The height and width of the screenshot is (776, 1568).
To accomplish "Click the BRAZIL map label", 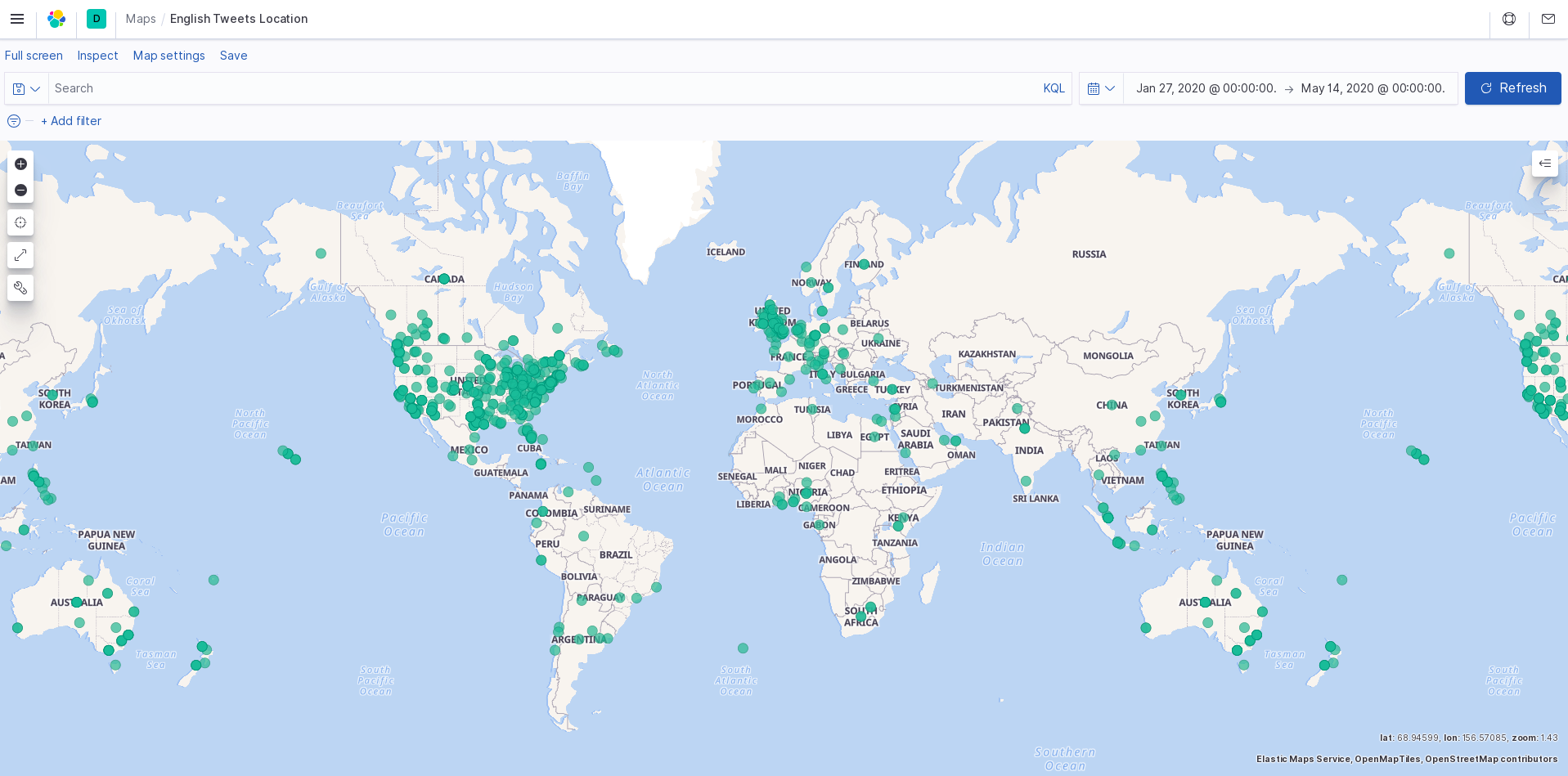I will point(616,555).
